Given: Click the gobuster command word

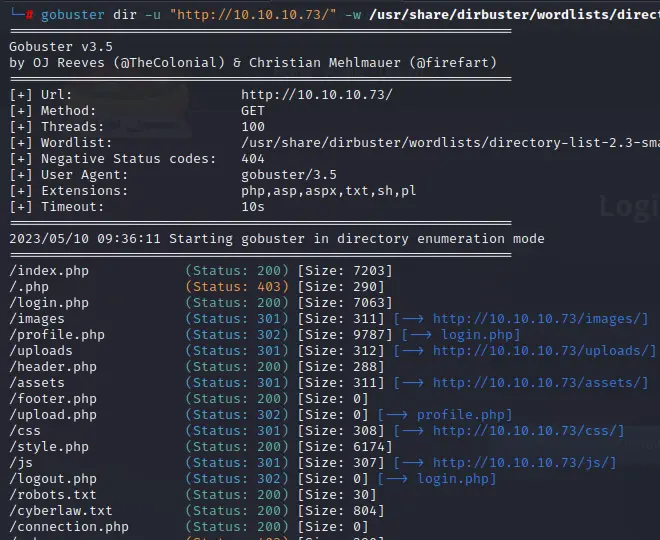Looking at the screenshot, I should [72, 15].
